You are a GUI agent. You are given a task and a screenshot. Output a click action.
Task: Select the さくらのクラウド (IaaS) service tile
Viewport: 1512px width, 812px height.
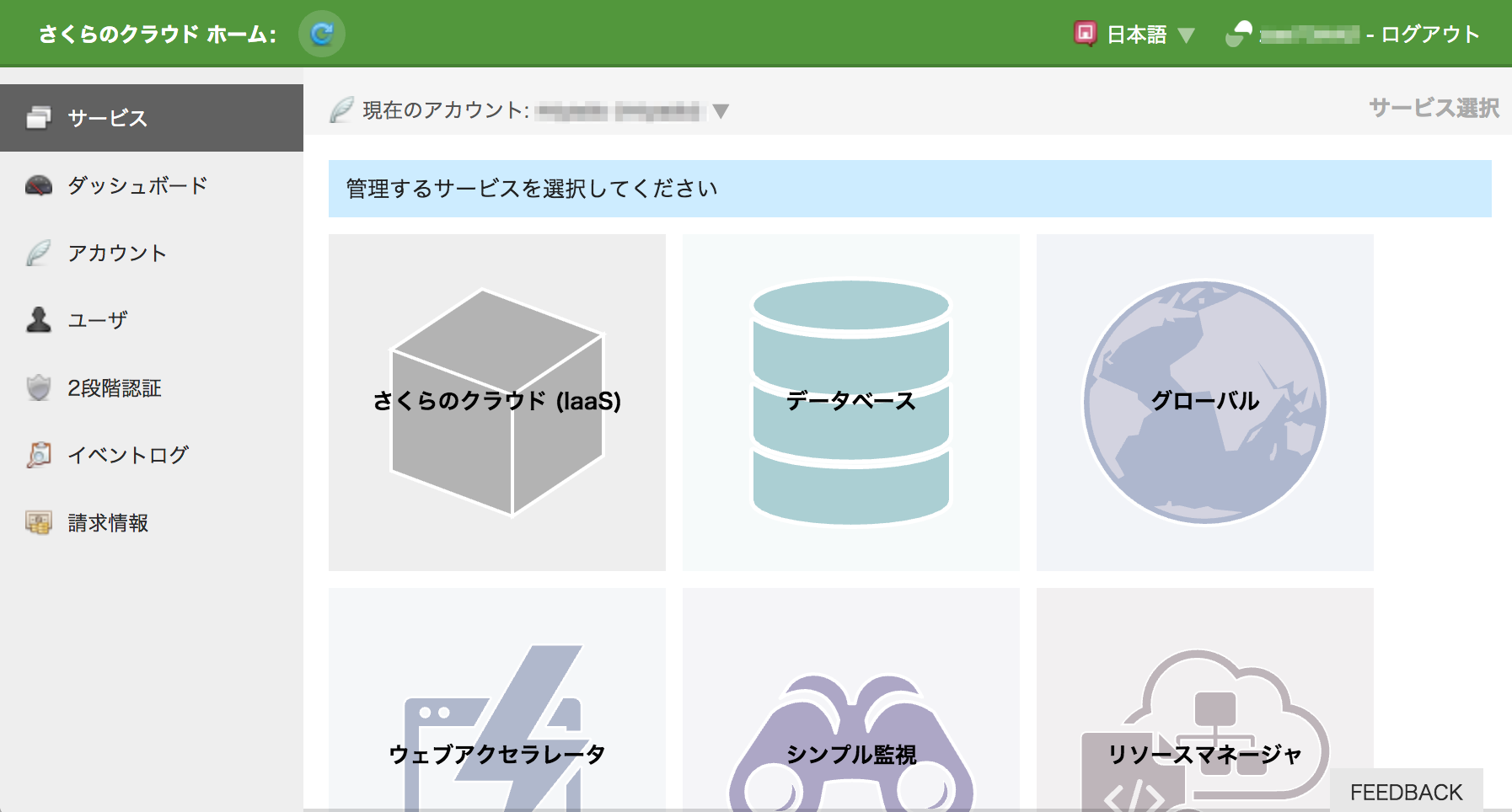497,403
